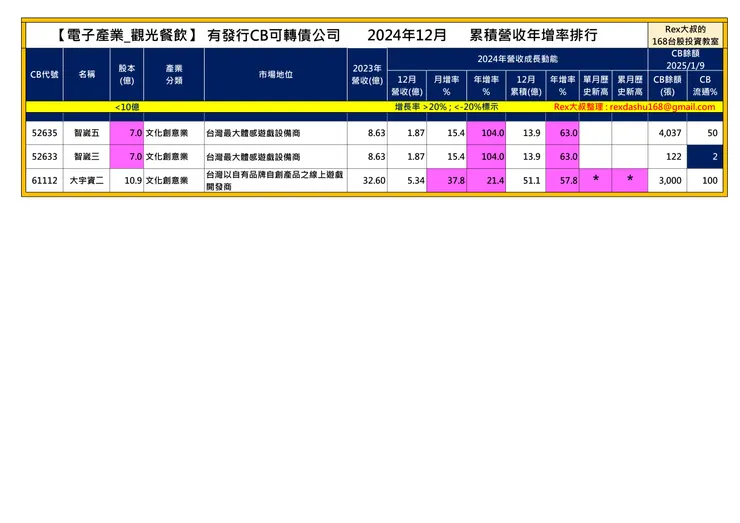Click the 增長率 >20% ; <-20%標示 note

click(x=446, y=107)
